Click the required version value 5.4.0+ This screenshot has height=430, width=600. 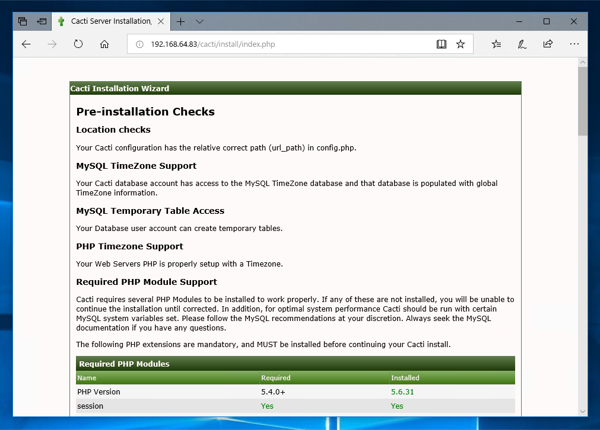tap(273, 392)
